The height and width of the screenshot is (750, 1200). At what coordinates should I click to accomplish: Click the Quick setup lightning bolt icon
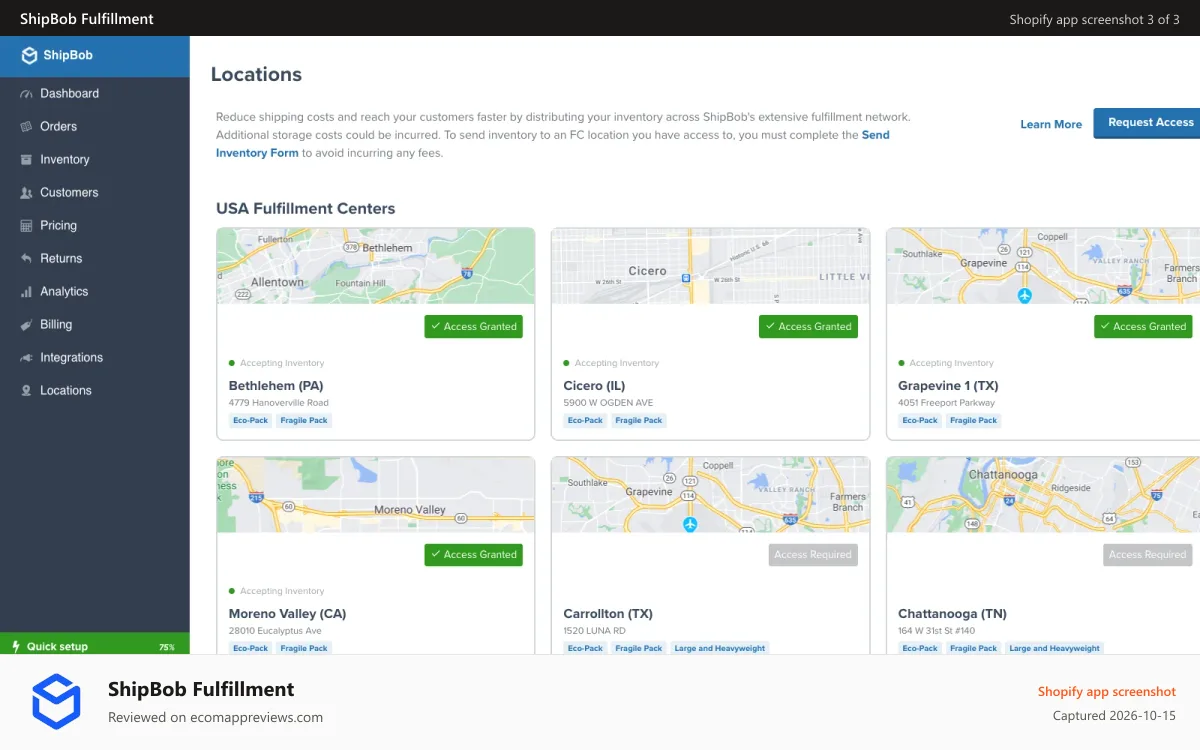point(15,646)
